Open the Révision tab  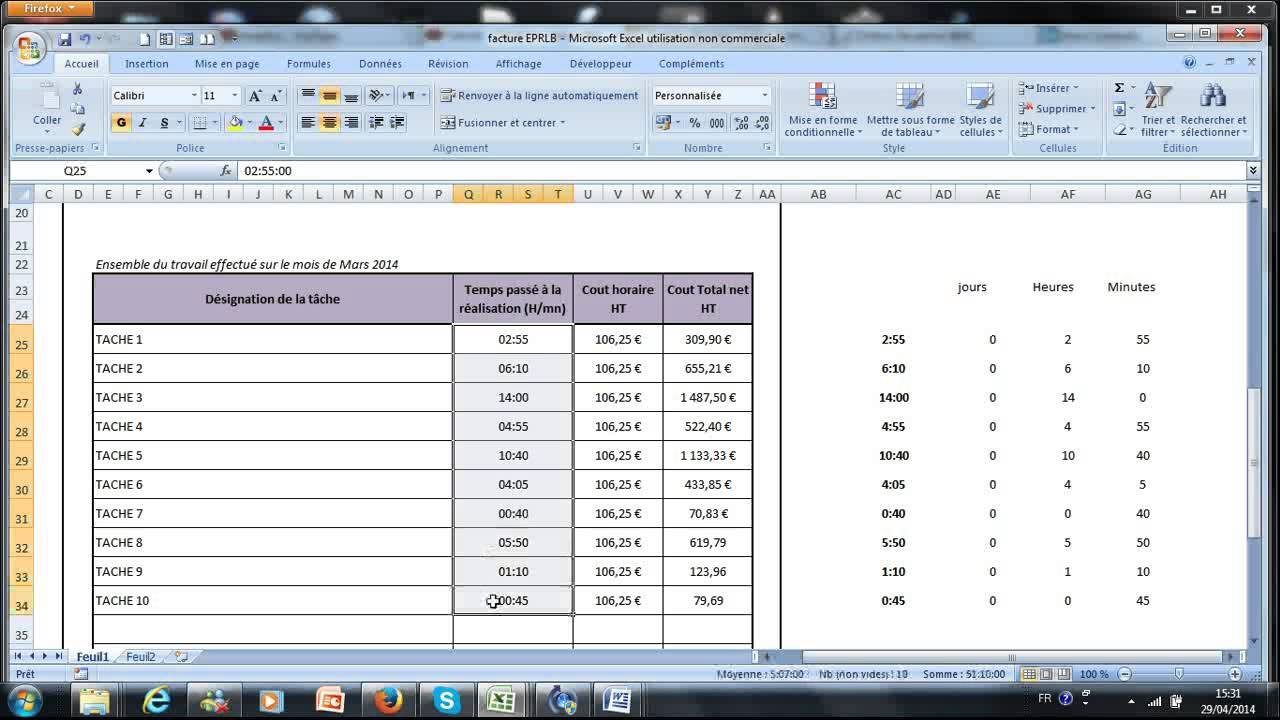[x=448, y=64]
